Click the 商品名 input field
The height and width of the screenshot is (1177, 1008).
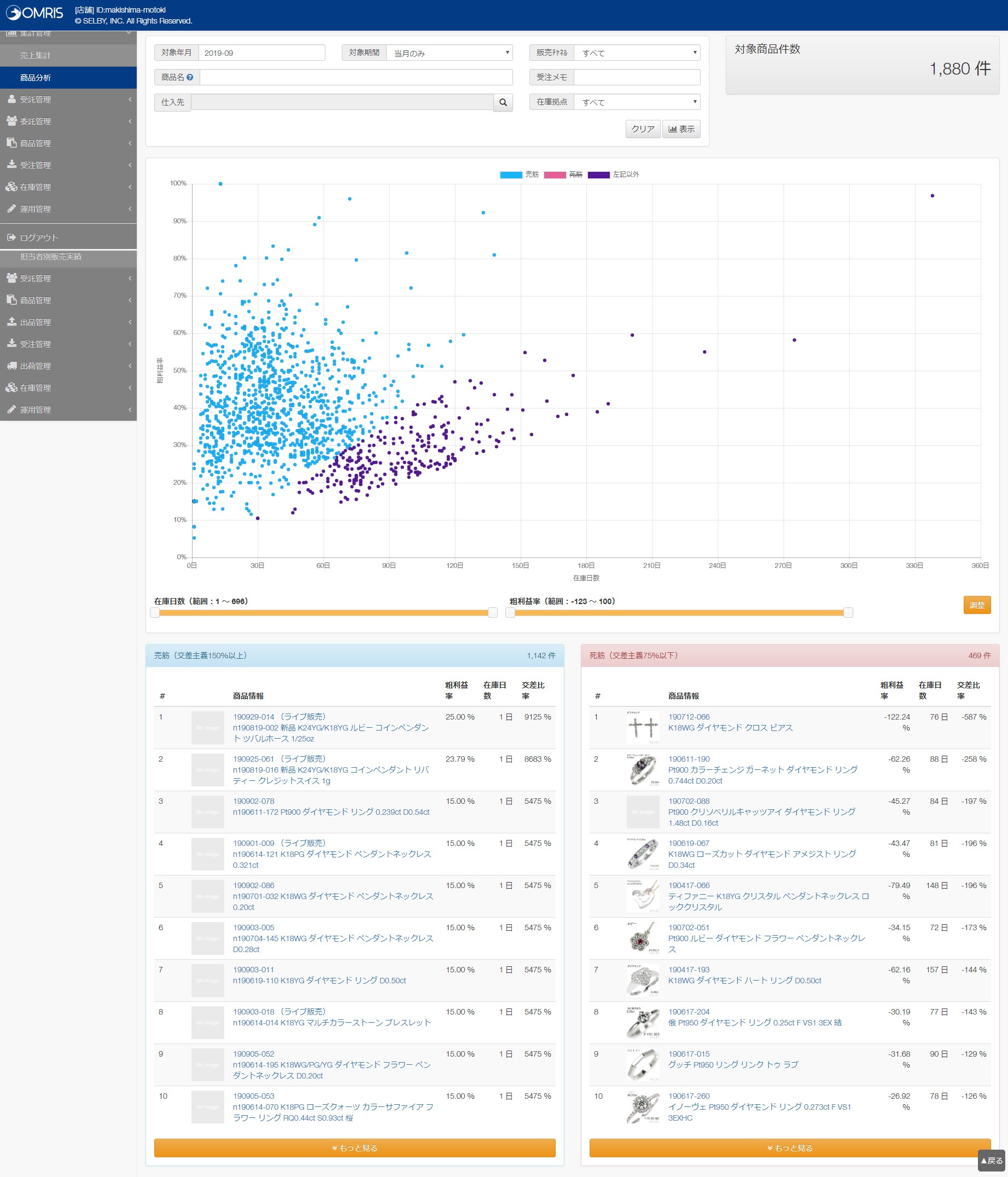point(356,77)
